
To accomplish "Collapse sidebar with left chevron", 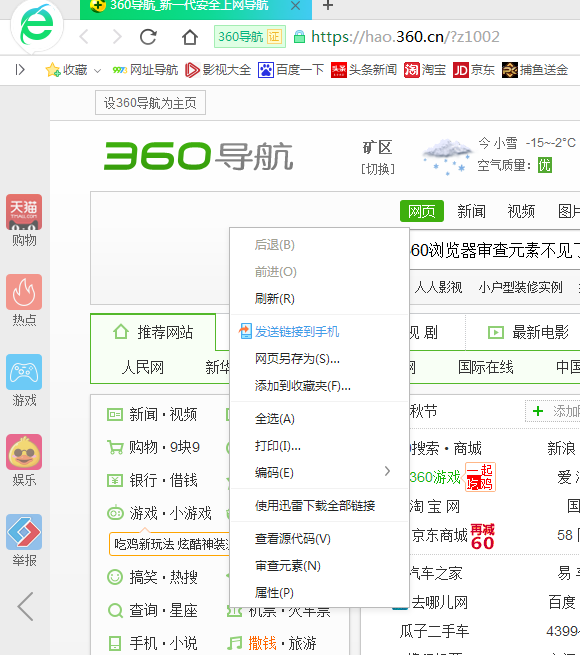I will (25, 606).
